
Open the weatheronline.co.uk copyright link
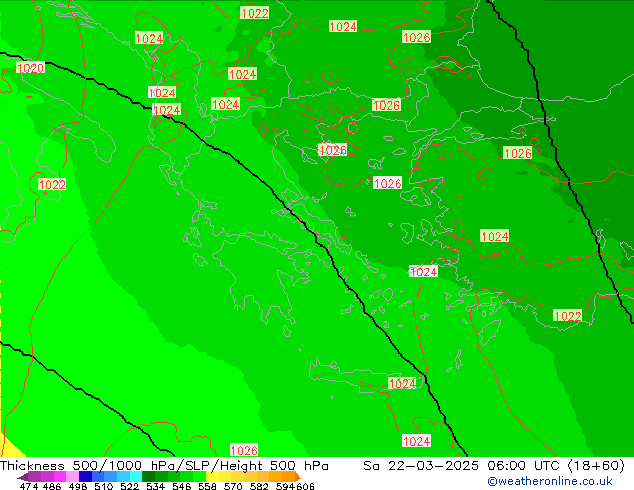point(550,481)
